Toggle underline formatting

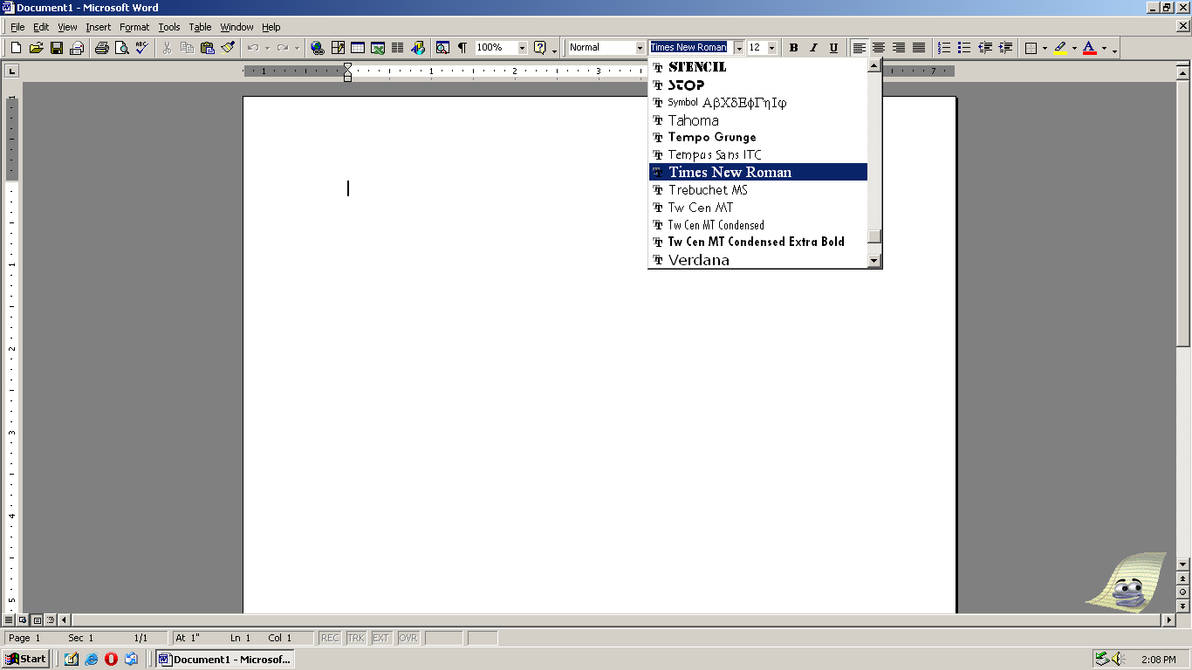[x=833, y=47]
